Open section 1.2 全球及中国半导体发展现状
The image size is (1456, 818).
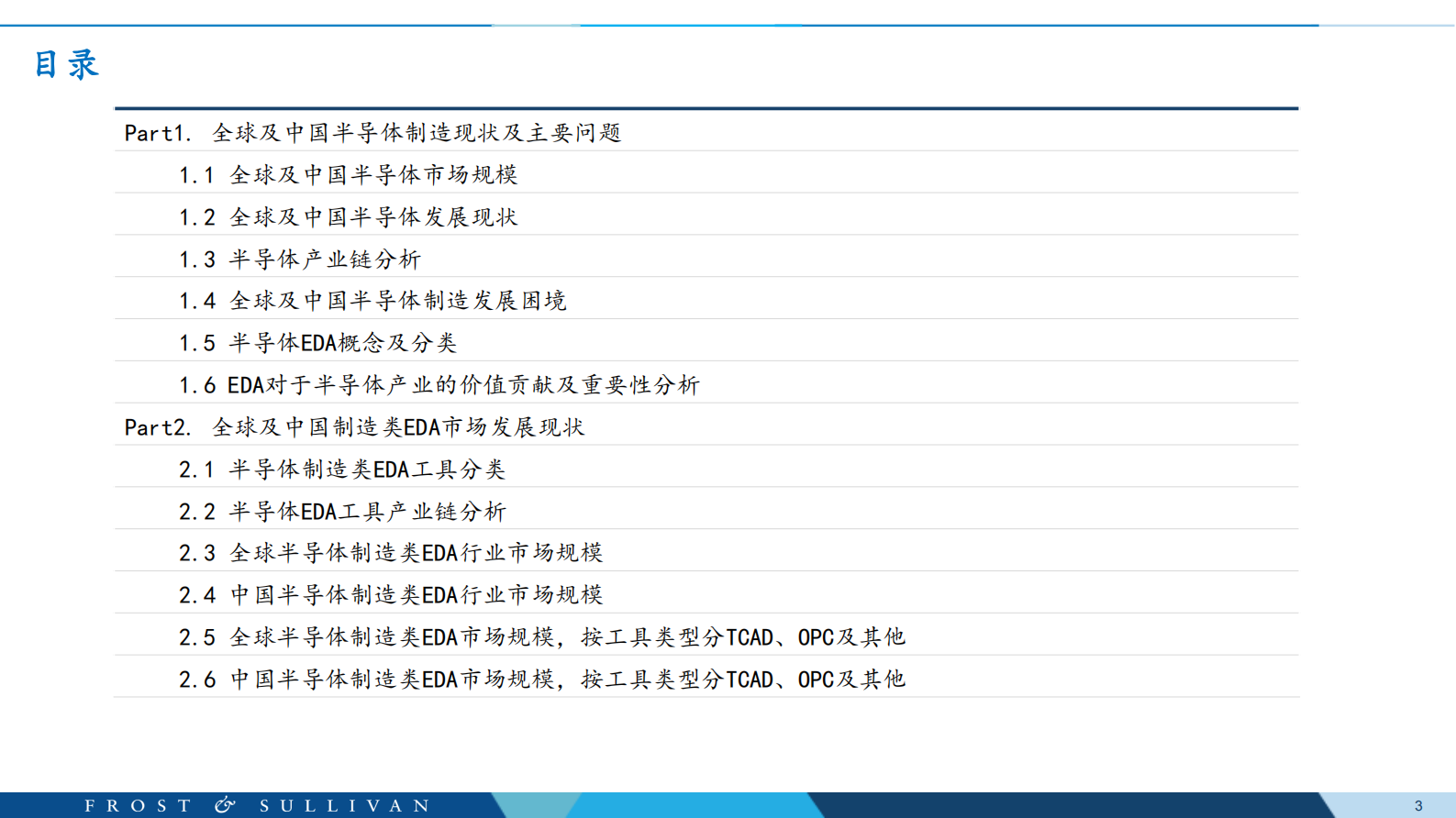click(348, 217)
